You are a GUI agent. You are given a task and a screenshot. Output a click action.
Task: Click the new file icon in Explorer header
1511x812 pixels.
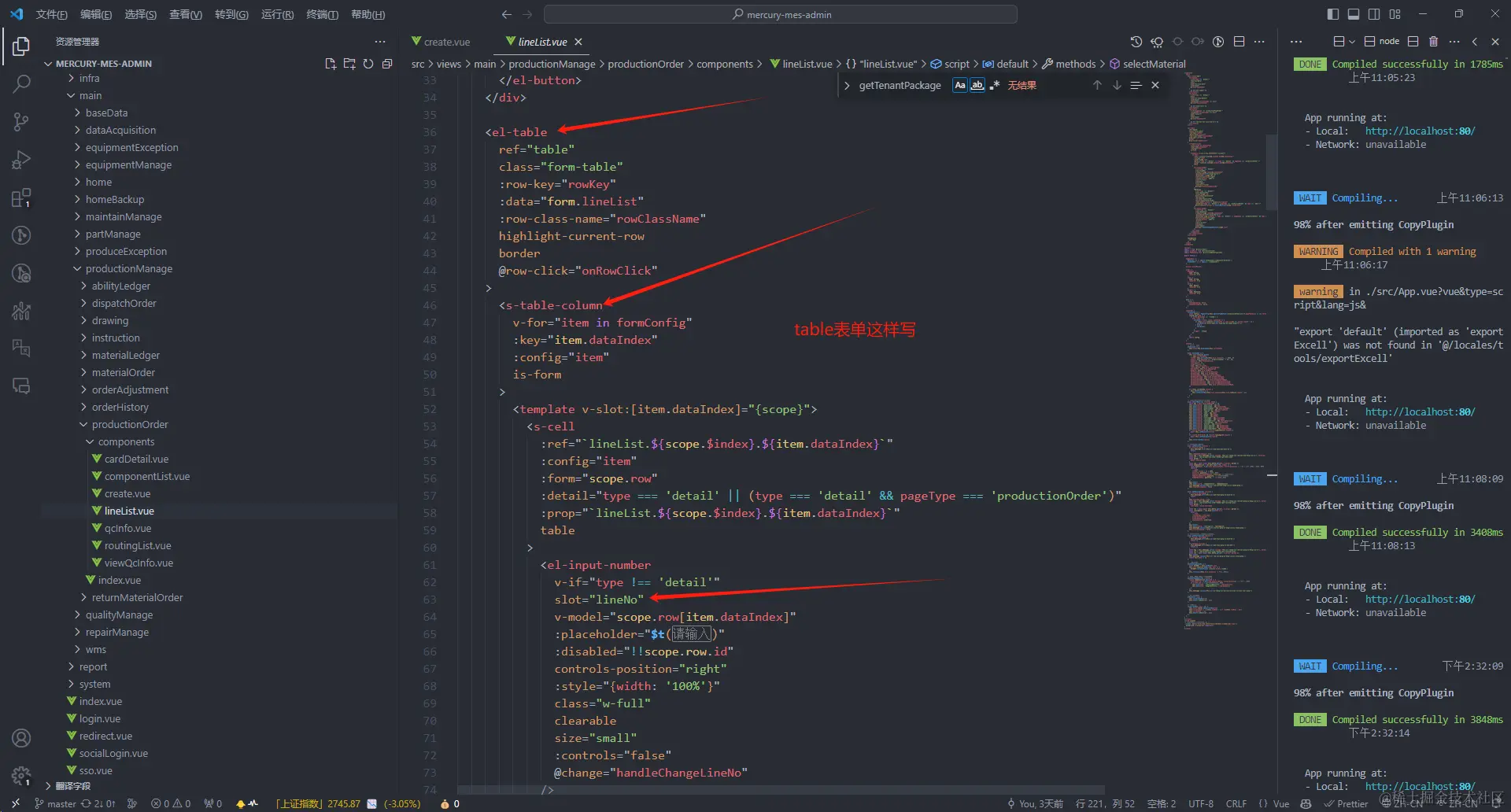click(x=331, y=64)
